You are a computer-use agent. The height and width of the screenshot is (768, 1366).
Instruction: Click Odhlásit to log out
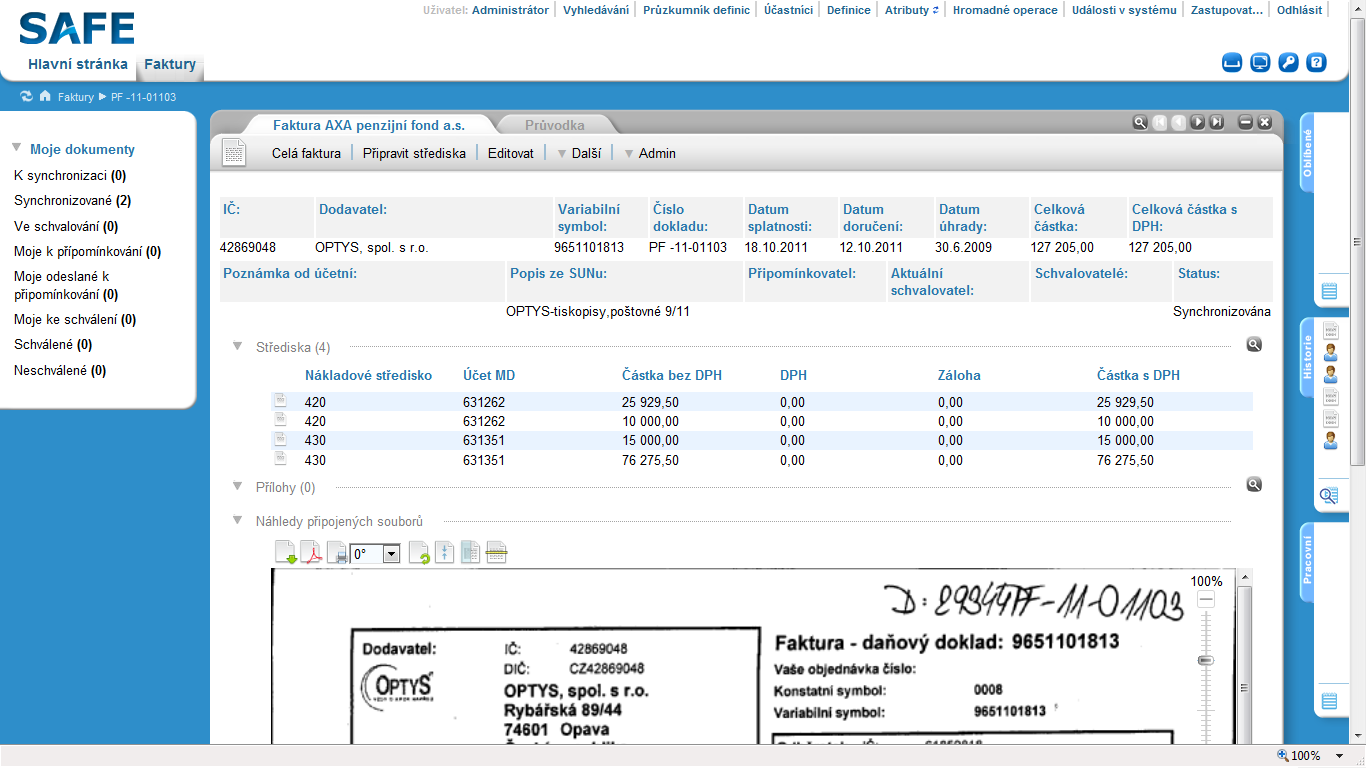pos(1299,10)
